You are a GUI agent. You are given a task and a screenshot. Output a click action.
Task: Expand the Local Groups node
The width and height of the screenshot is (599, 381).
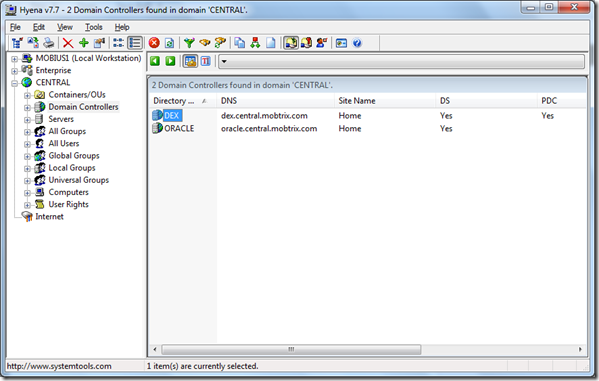tap(28, 169)
